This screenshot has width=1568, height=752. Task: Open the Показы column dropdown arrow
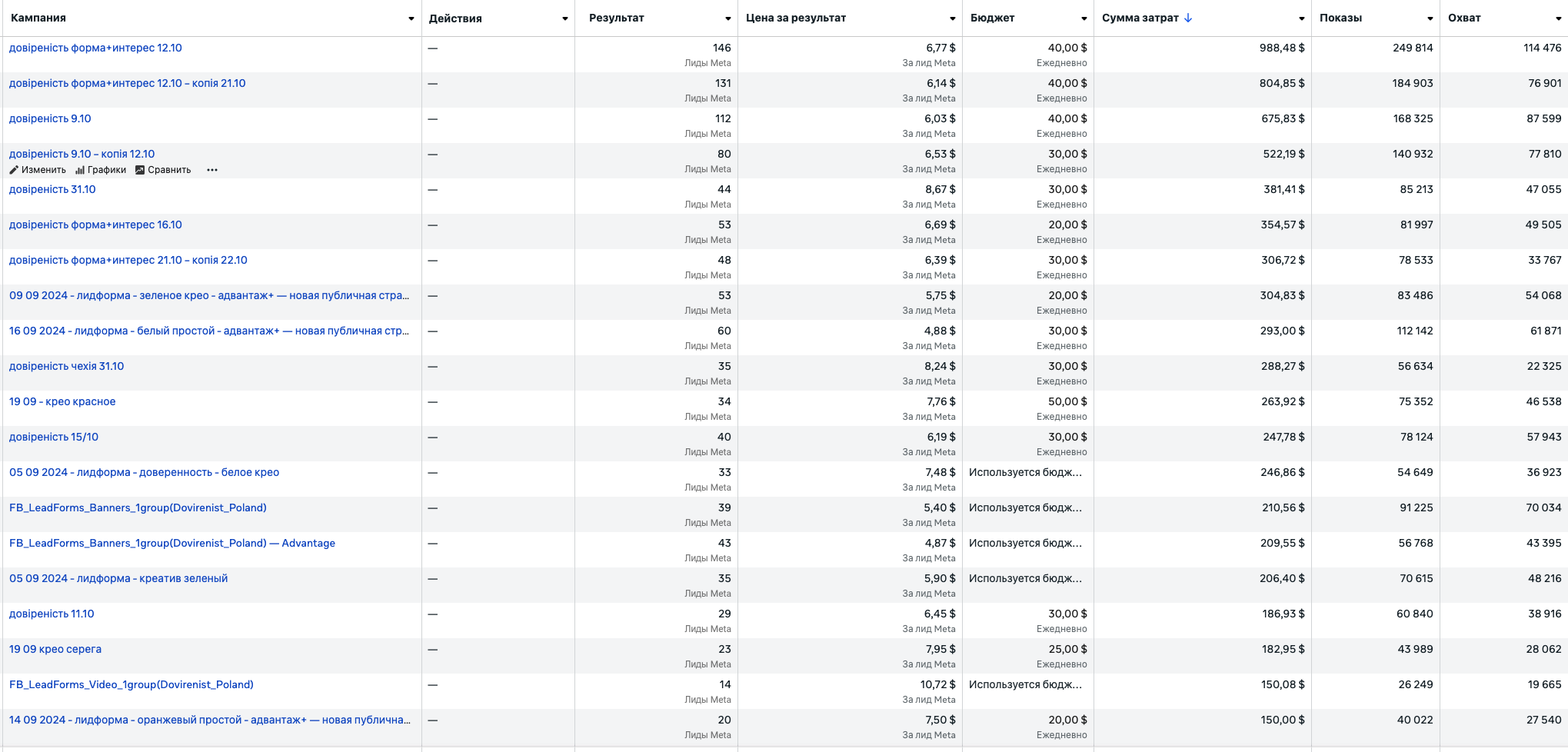(x=1430, y=18)
